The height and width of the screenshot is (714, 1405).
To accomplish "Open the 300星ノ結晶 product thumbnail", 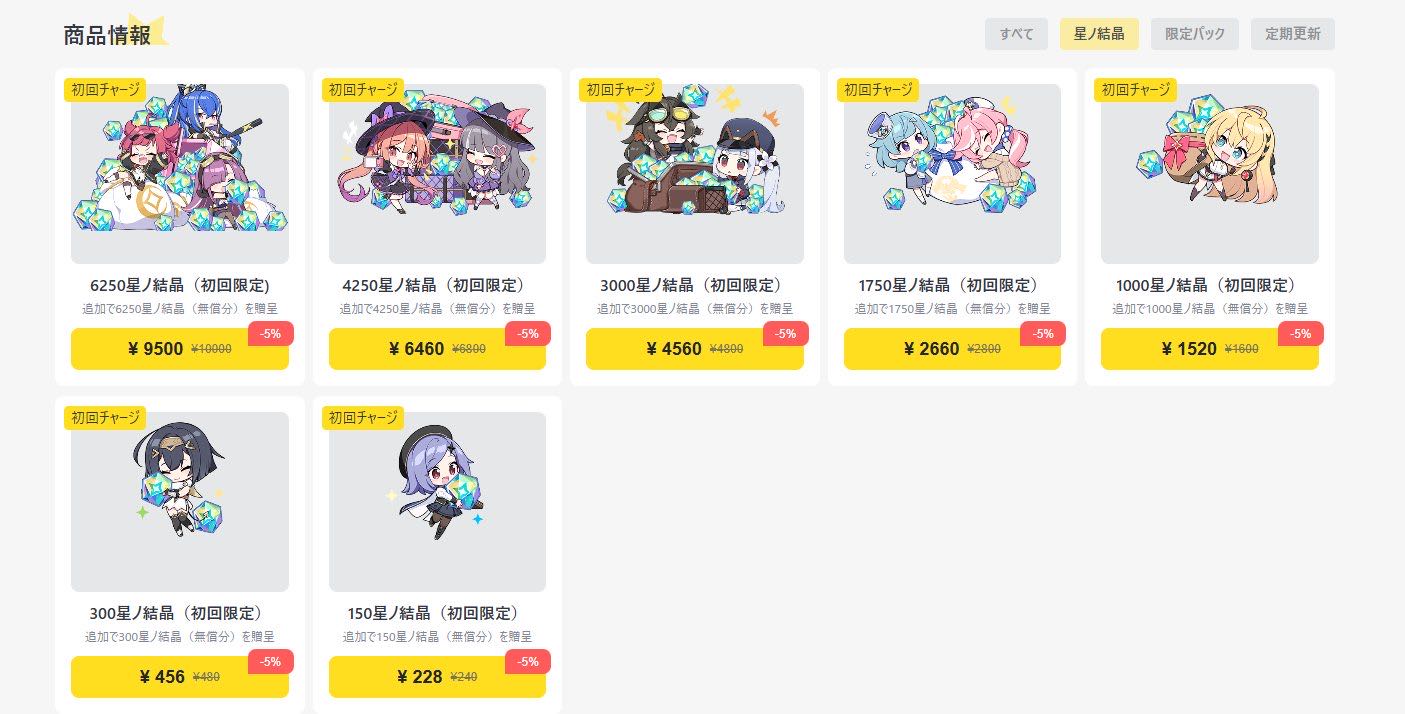I will coord(180,502).
